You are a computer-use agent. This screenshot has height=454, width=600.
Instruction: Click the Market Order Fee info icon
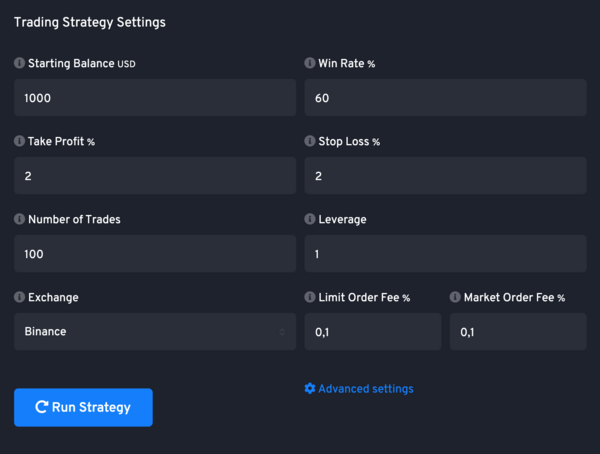click(455, 297)
